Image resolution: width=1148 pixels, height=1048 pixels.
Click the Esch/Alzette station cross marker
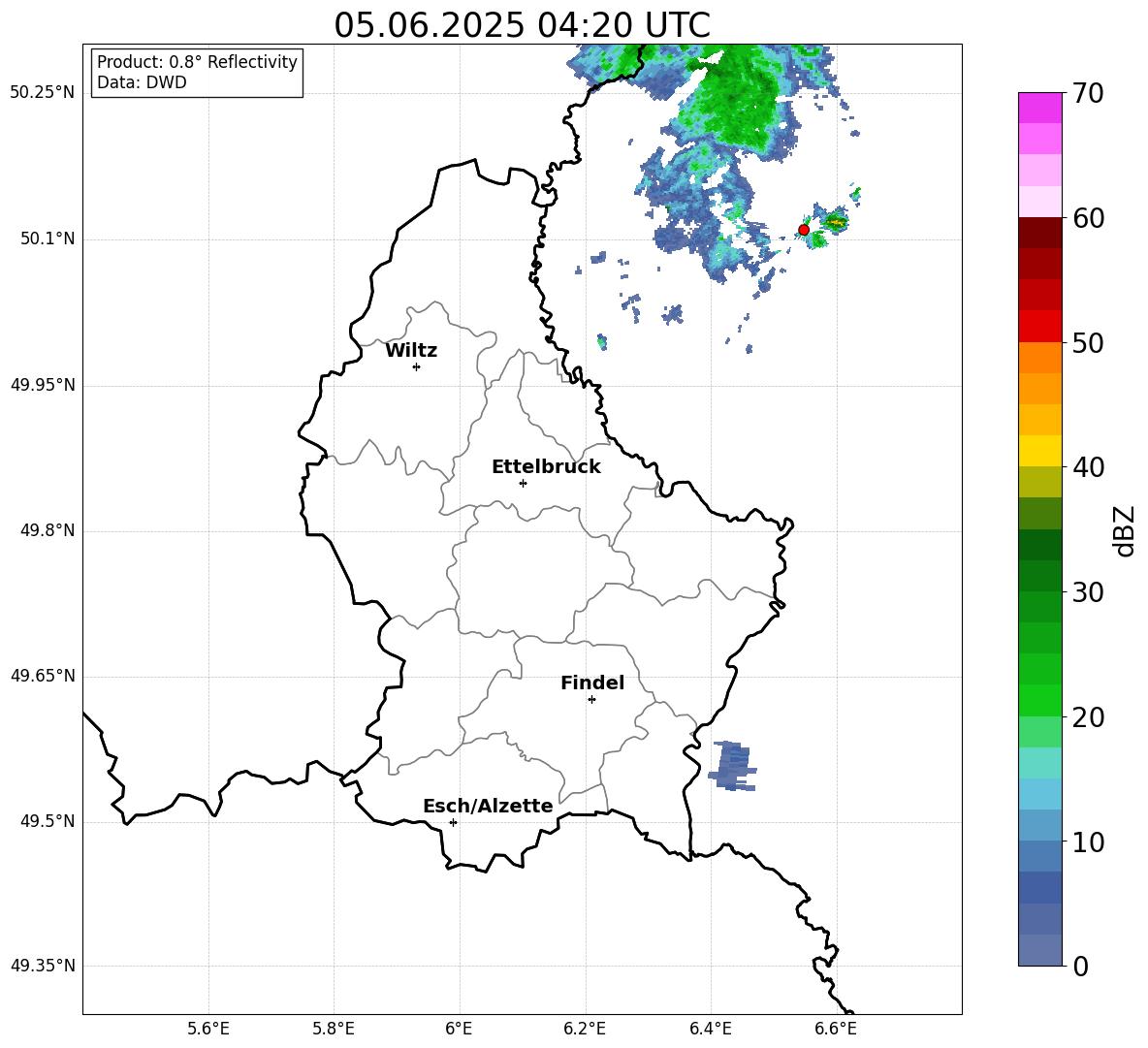453,822
